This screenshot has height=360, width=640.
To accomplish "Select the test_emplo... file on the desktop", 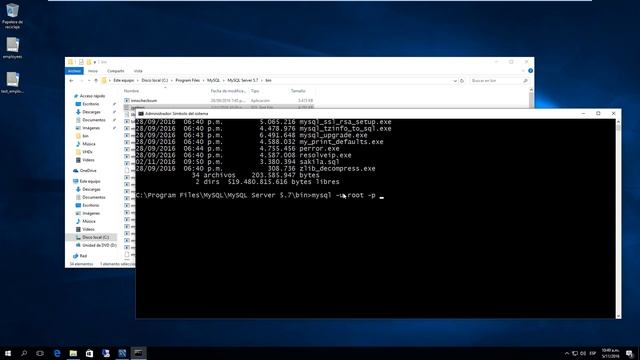I will 12,82.
